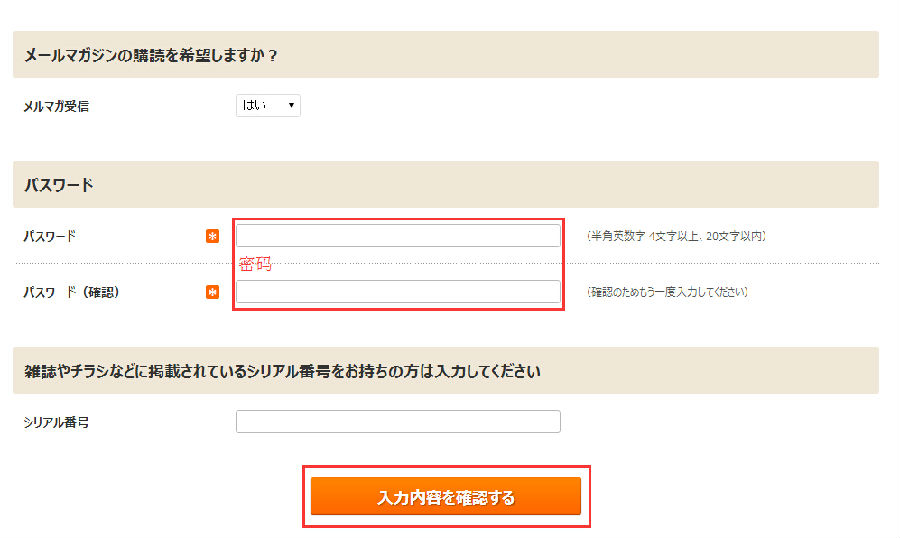Click the パスワード（確認） field label
The height and width of the screenshot is (538, 900).
[x=71, y=293]
